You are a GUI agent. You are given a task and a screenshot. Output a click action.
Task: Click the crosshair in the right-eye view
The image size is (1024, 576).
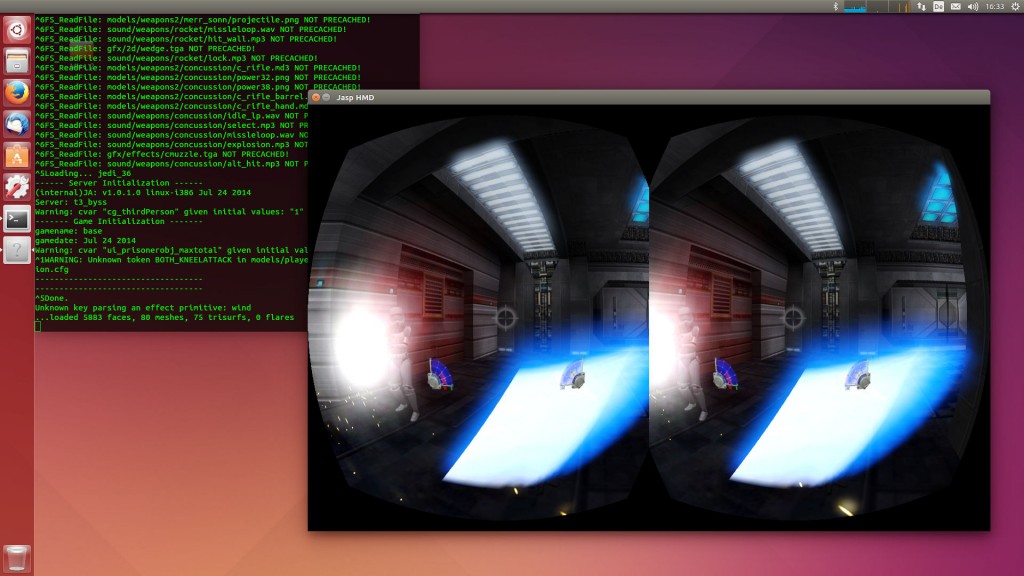(793, 318)
